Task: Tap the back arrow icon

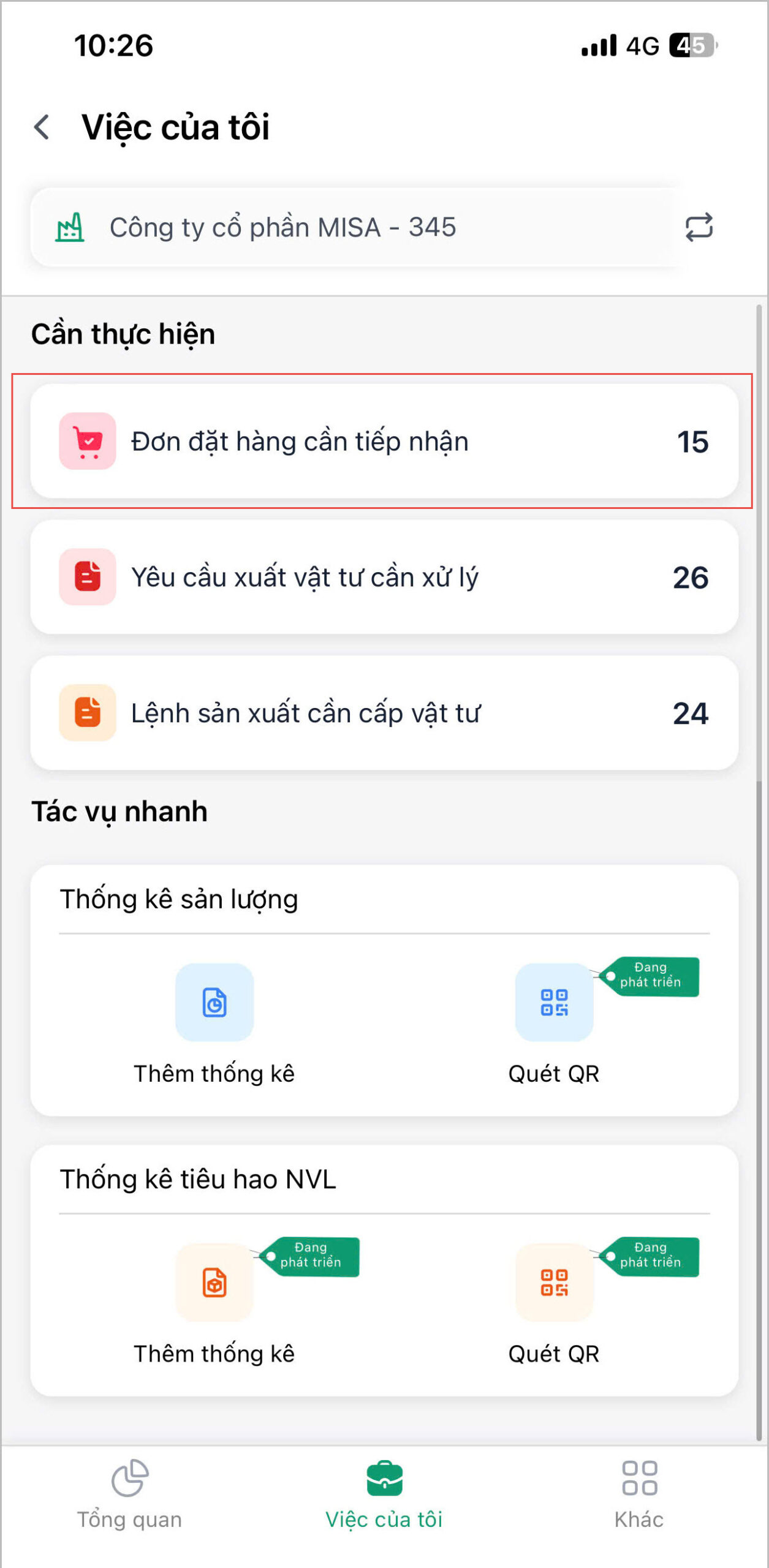Action: click(x=42, y=127)
